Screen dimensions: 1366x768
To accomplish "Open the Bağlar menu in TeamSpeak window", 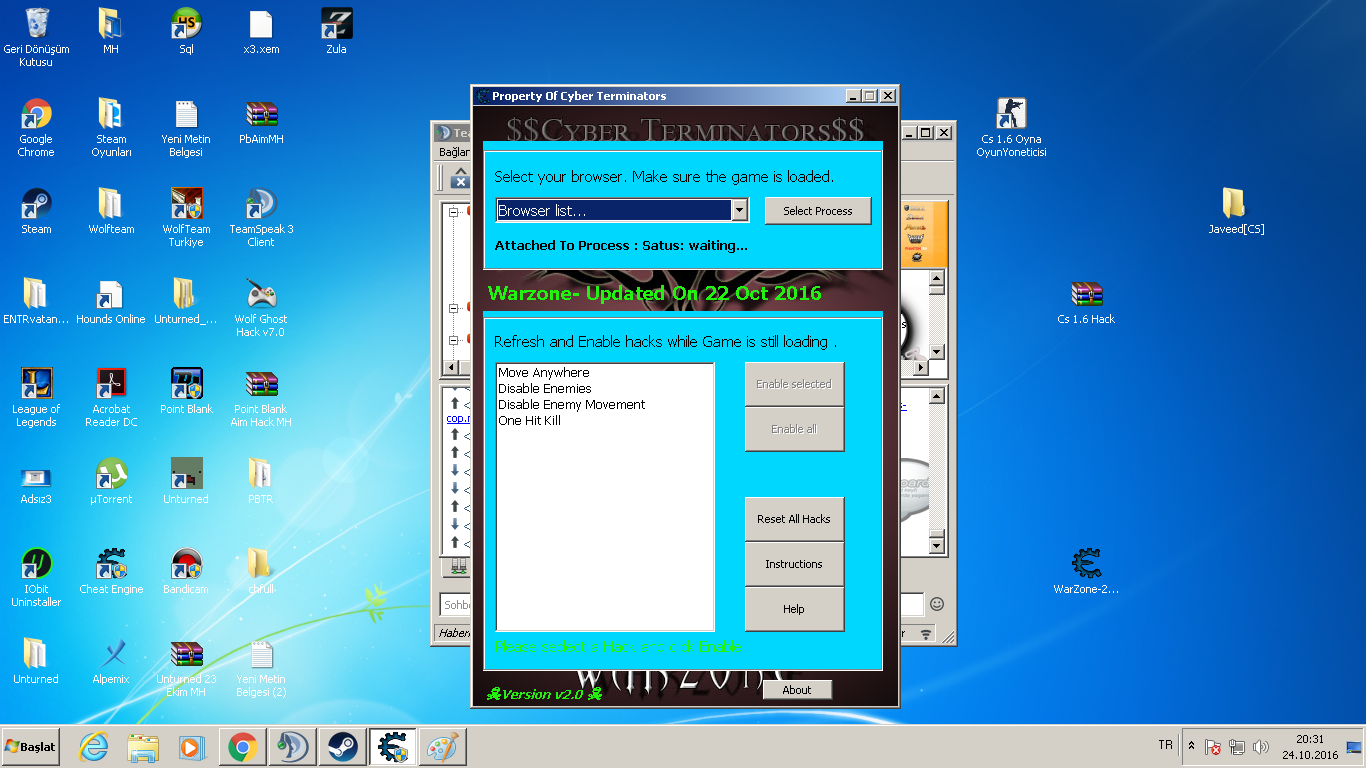I will (x=454, y=152).
